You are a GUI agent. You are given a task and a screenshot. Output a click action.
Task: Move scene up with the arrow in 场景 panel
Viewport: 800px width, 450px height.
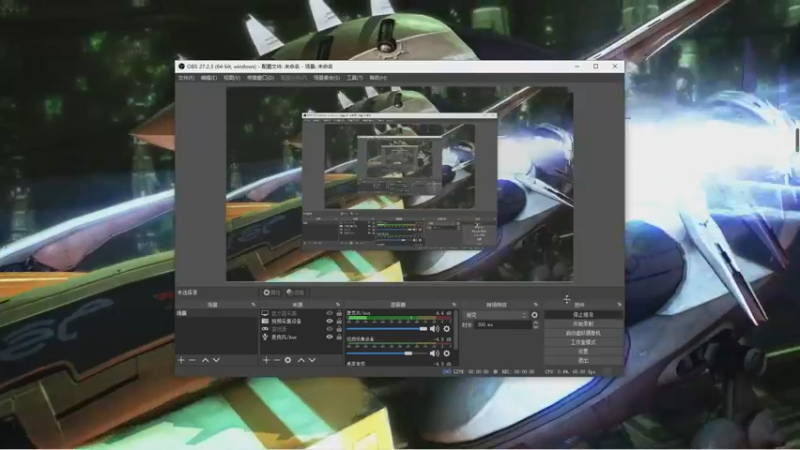[205, 360]
